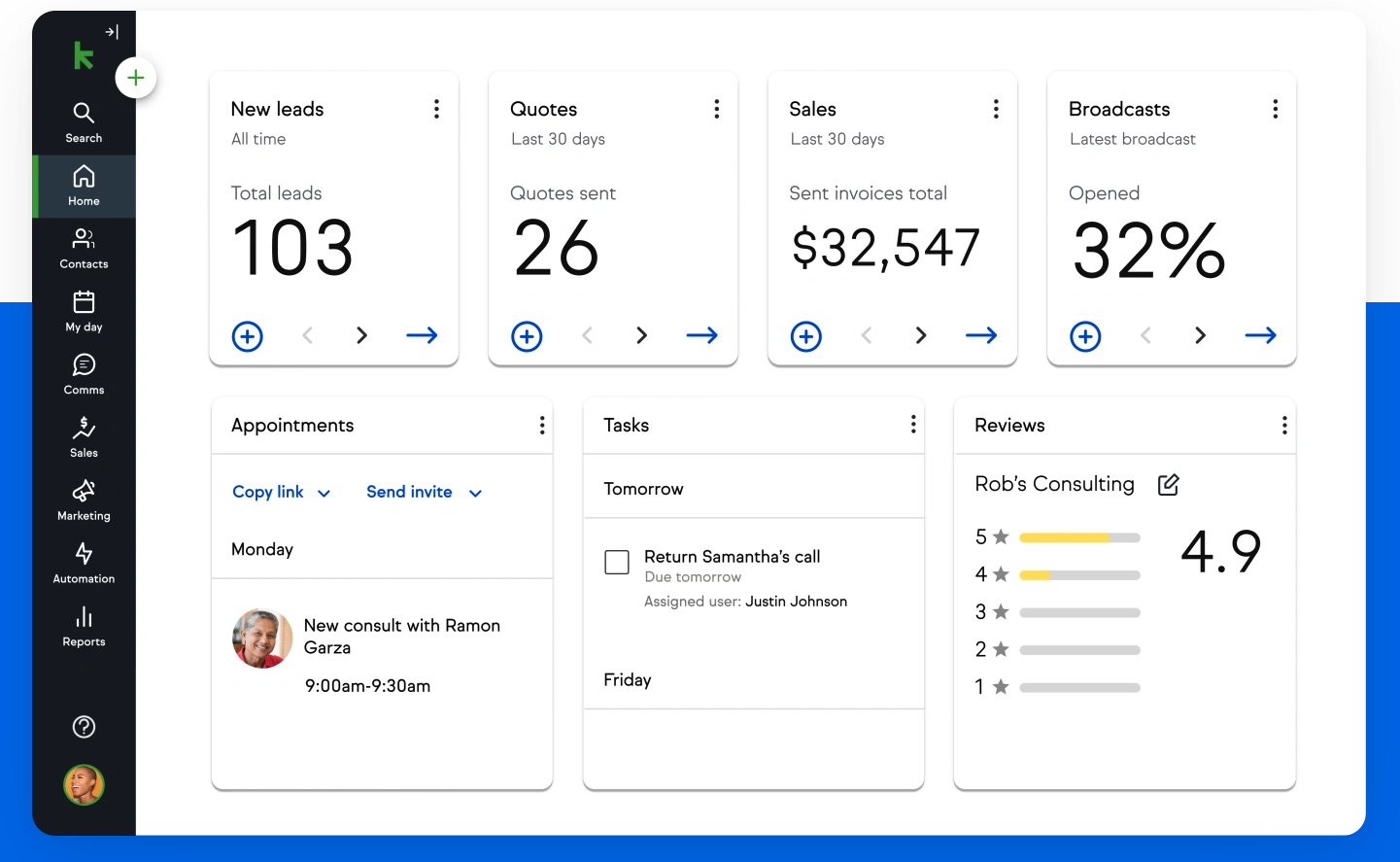Click Ramon Garza's profile photo
The width and height of the screenshot is (1400, 862).
point(261,638)
